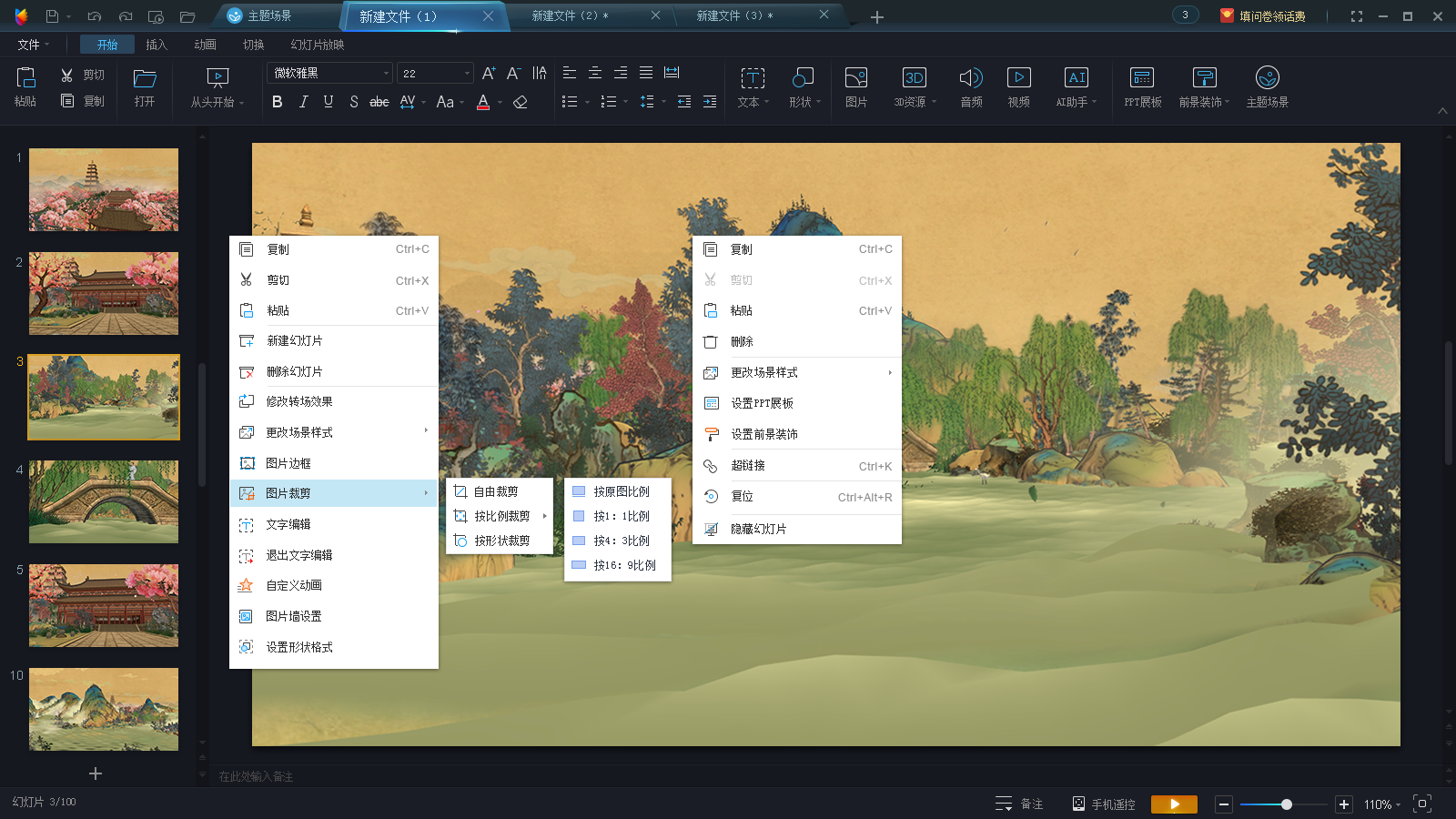Open 填问卷领话费 survey link
This screenshot has height=819, width=1456.
click(1263, 15)
